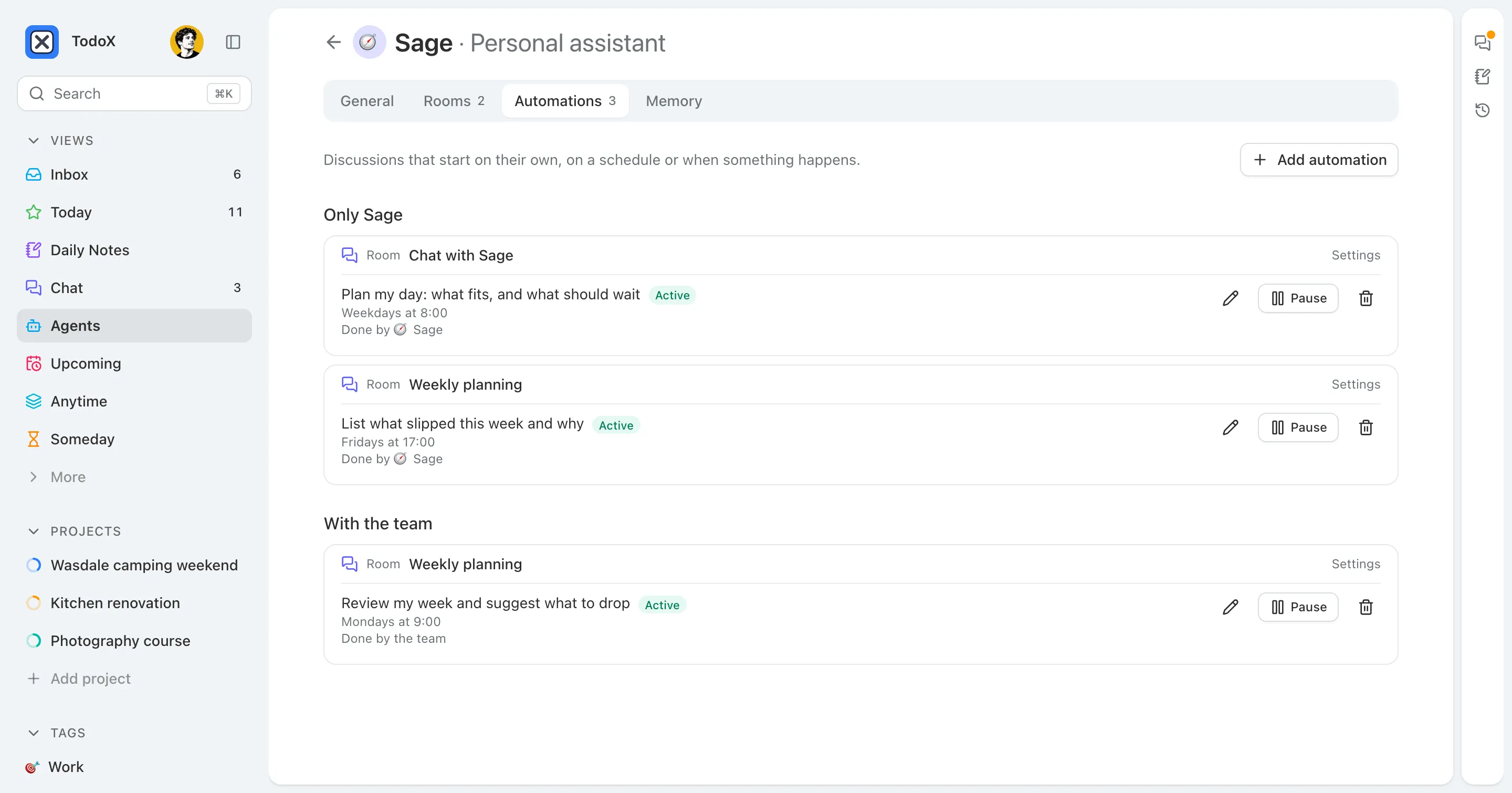Click the TodoX app logo icon
This screenshot has height=793, width=1512.
41,41
